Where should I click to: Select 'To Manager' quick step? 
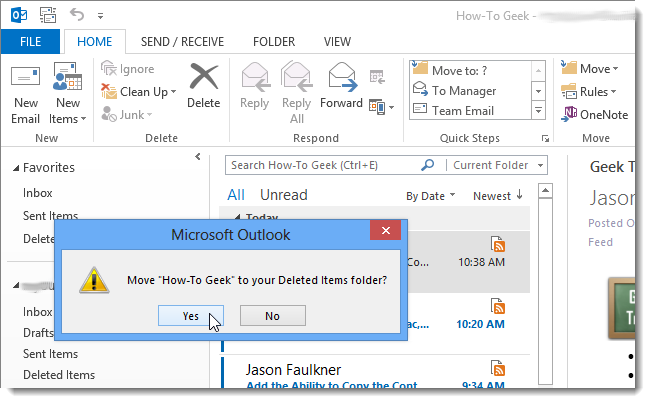[x=471, y=90]
